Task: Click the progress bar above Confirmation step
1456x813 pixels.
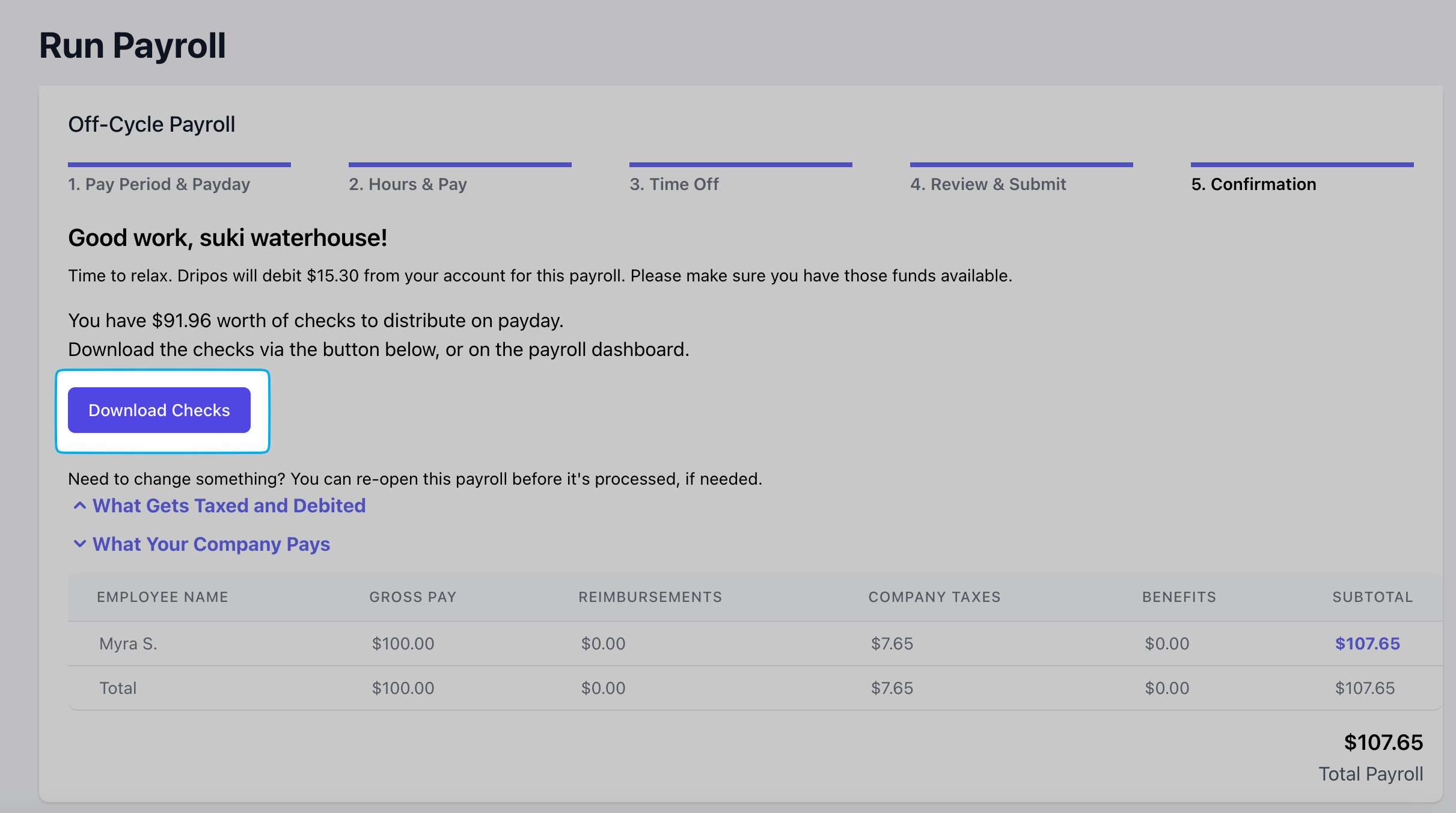Action: (x=1302, y=164)
